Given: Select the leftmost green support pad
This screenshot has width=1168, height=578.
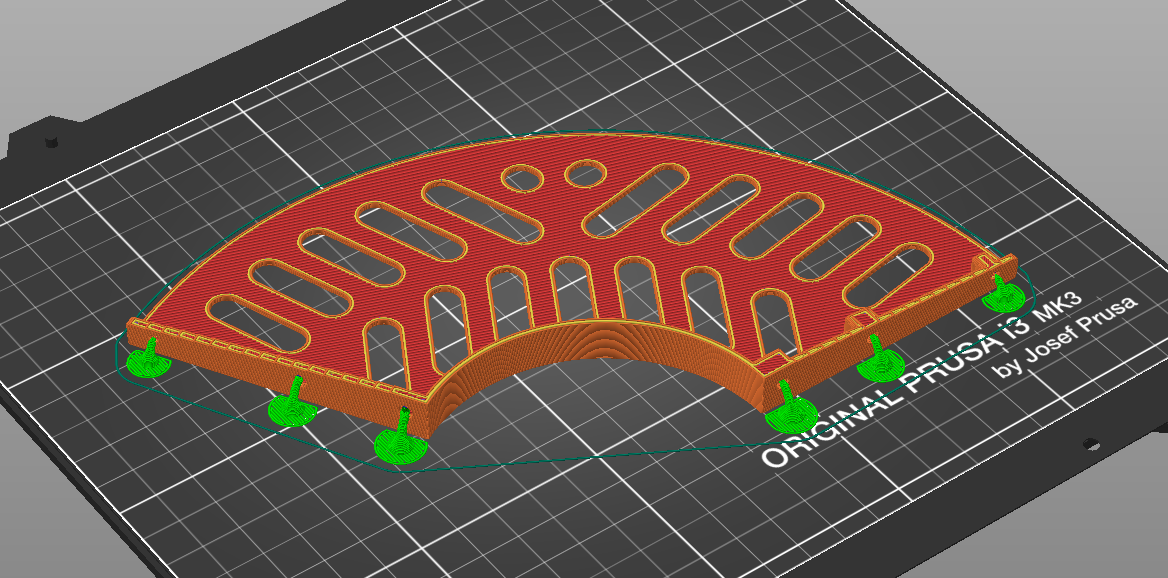Looking at the screenshot, I should click(145, 366).
